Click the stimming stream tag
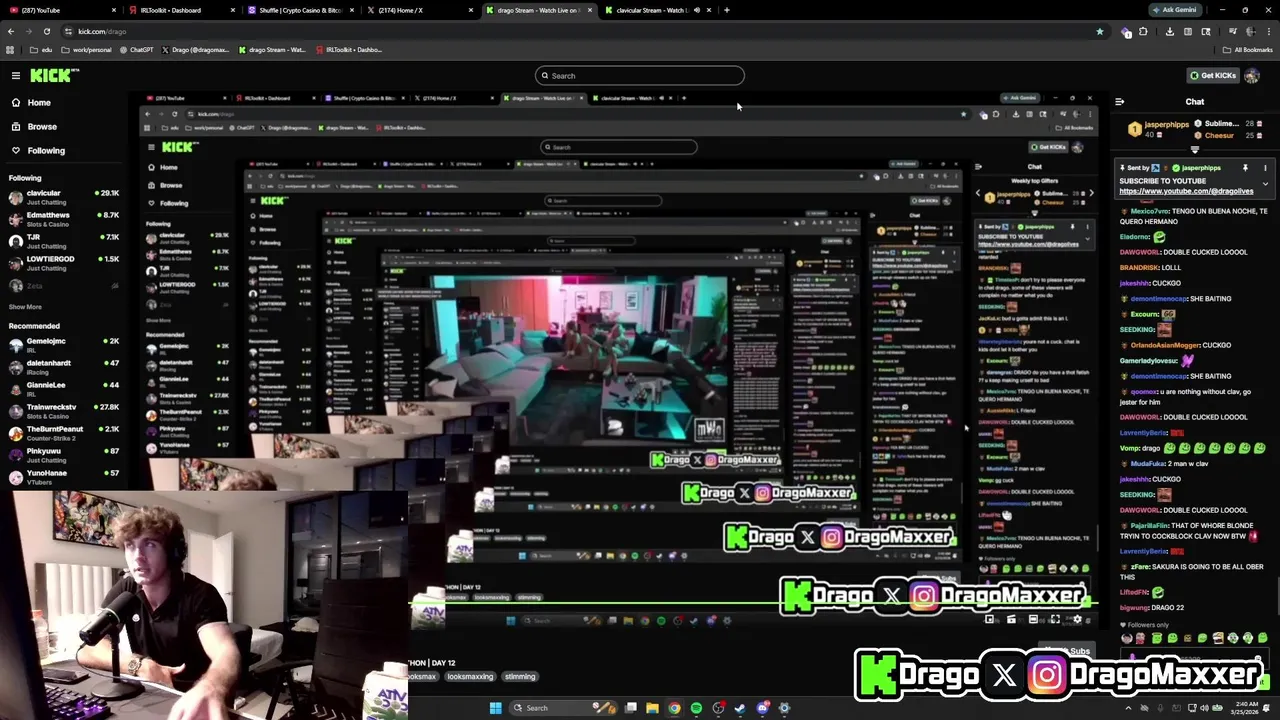1280x720 pixels. click(520, 677)
